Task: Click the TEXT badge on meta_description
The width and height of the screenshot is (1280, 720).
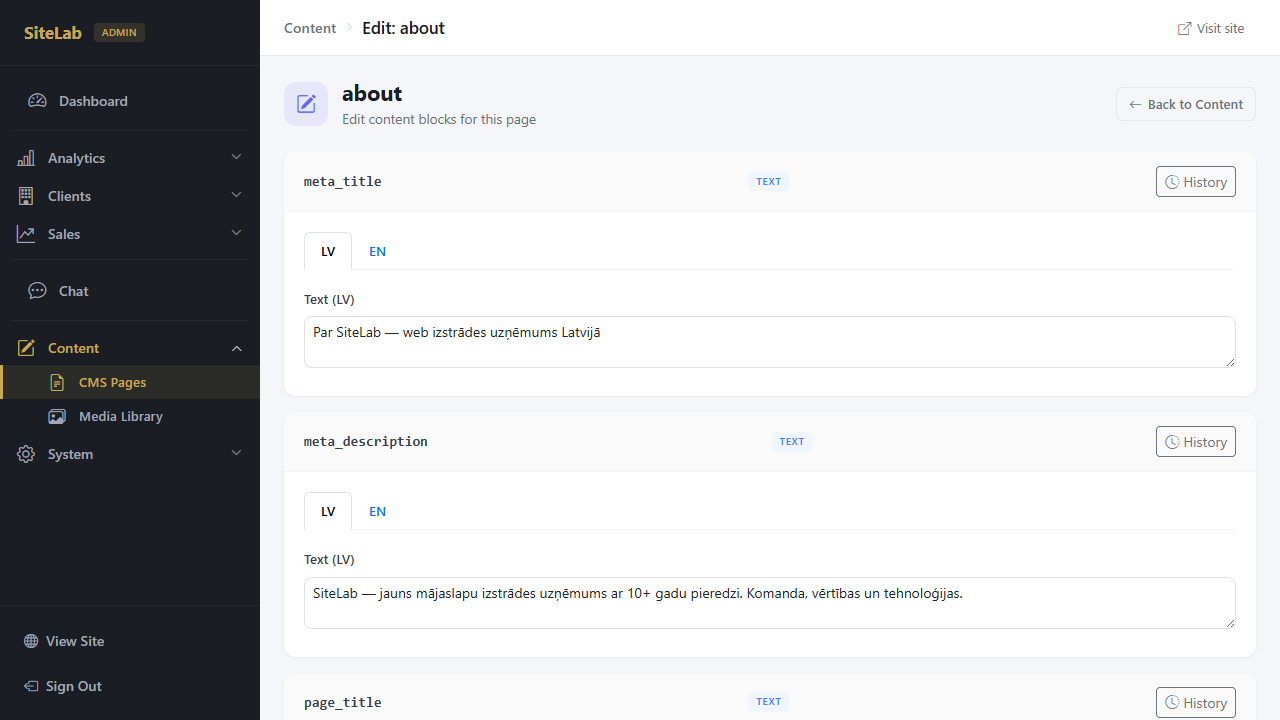Action: click(791, 441)
